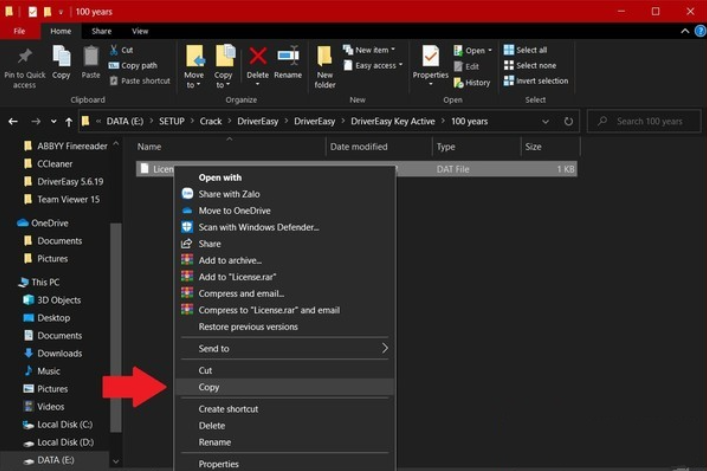Screen dimensions: 707x471
Task: Select This PC in navigation pane
Action: click(39, 282)
